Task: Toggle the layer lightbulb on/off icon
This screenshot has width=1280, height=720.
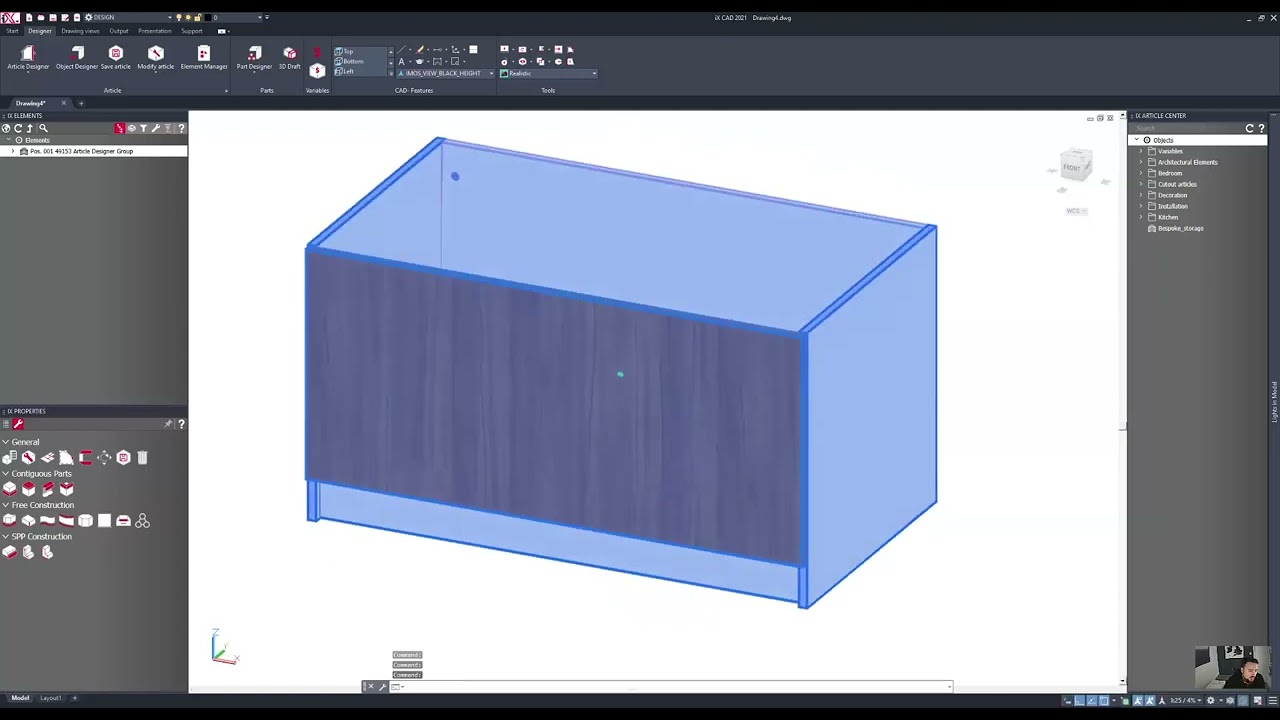Action: coord(178,17)
